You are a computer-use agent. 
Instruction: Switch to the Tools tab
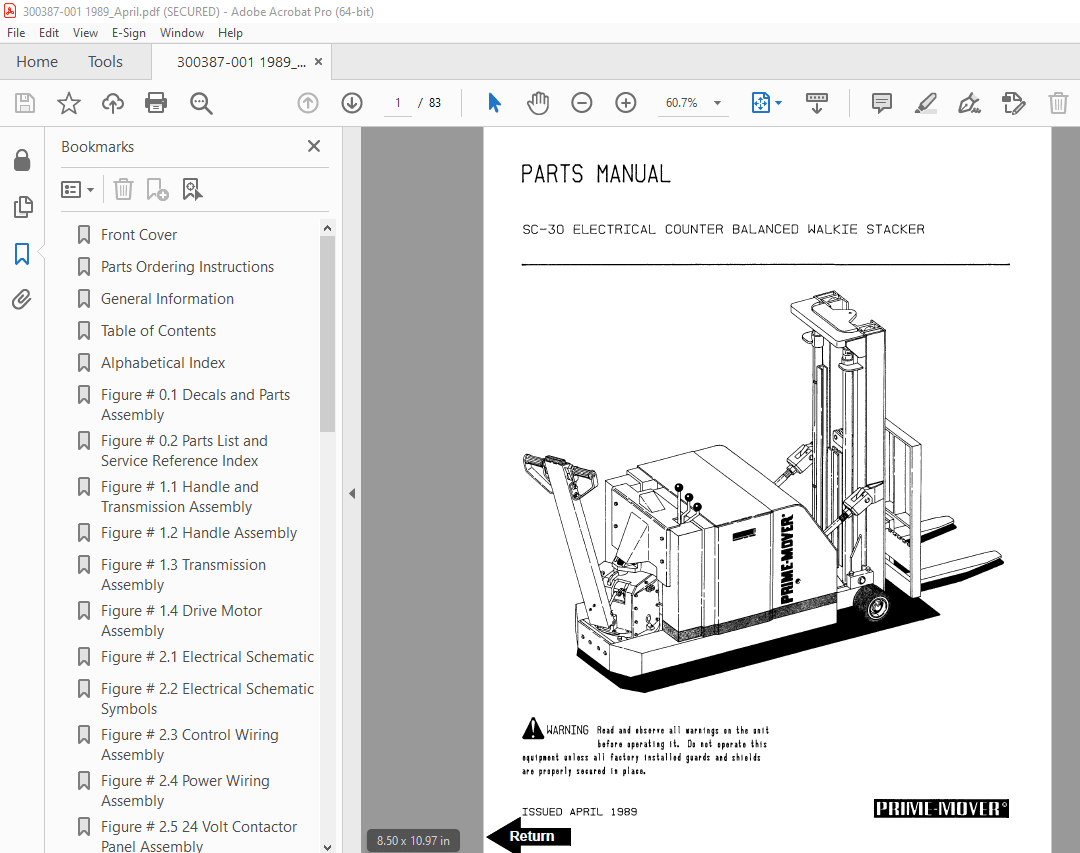click(105, 61)
